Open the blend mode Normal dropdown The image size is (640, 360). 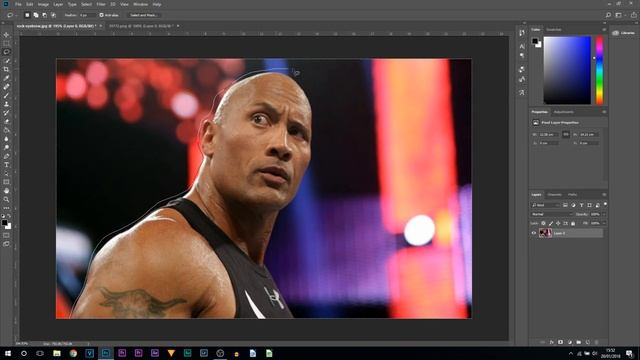[x=551, y=214]
